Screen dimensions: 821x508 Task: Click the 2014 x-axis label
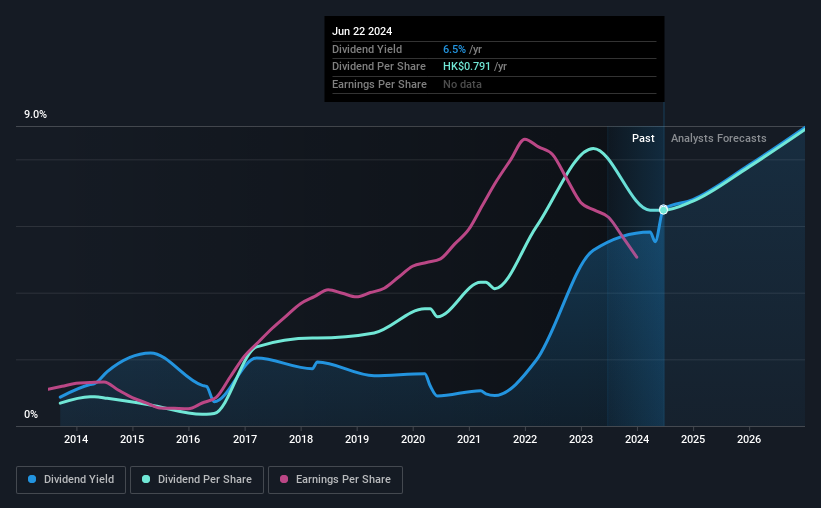point(76,439)
